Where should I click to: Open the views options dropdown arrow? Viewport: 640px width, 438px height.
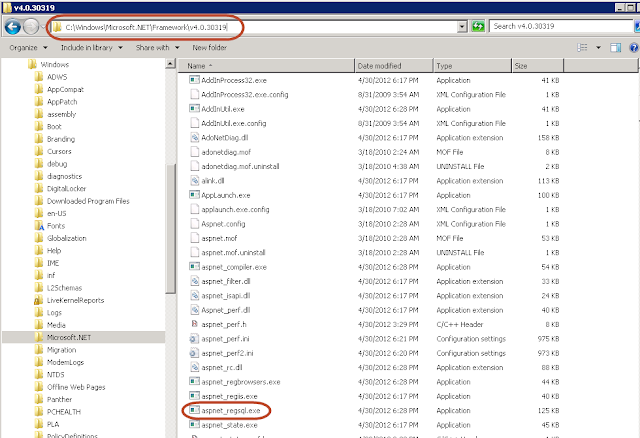pos(598,48)
